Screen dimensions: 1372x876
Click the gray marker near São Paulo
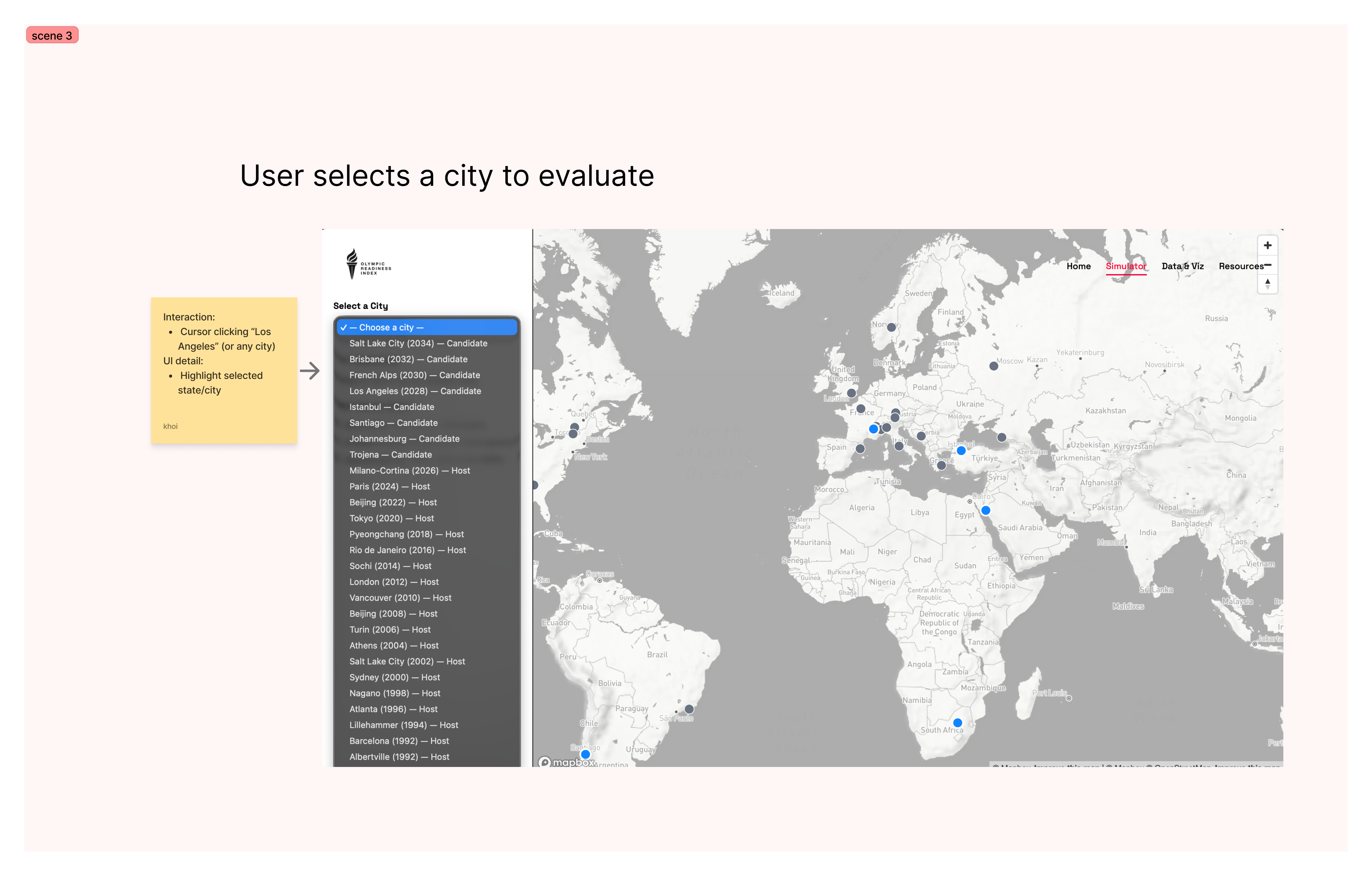click(x=689, y=709)
